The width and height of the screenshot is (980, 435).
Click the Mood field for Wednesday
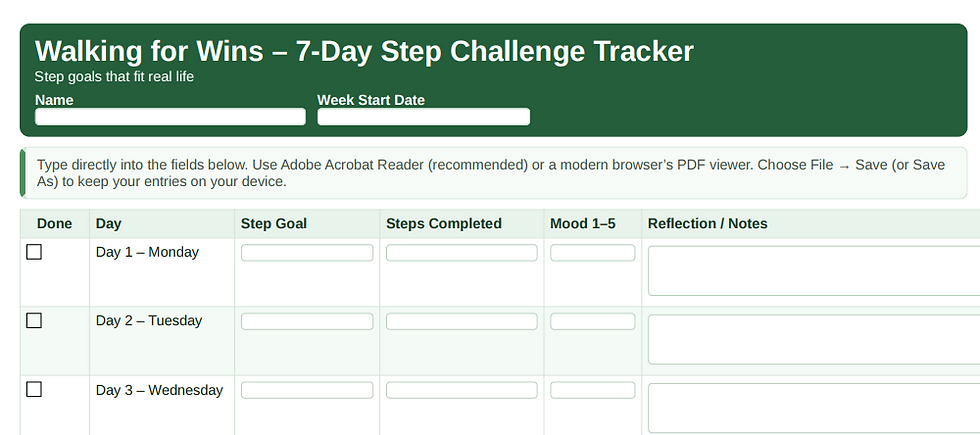coord(592,390)
